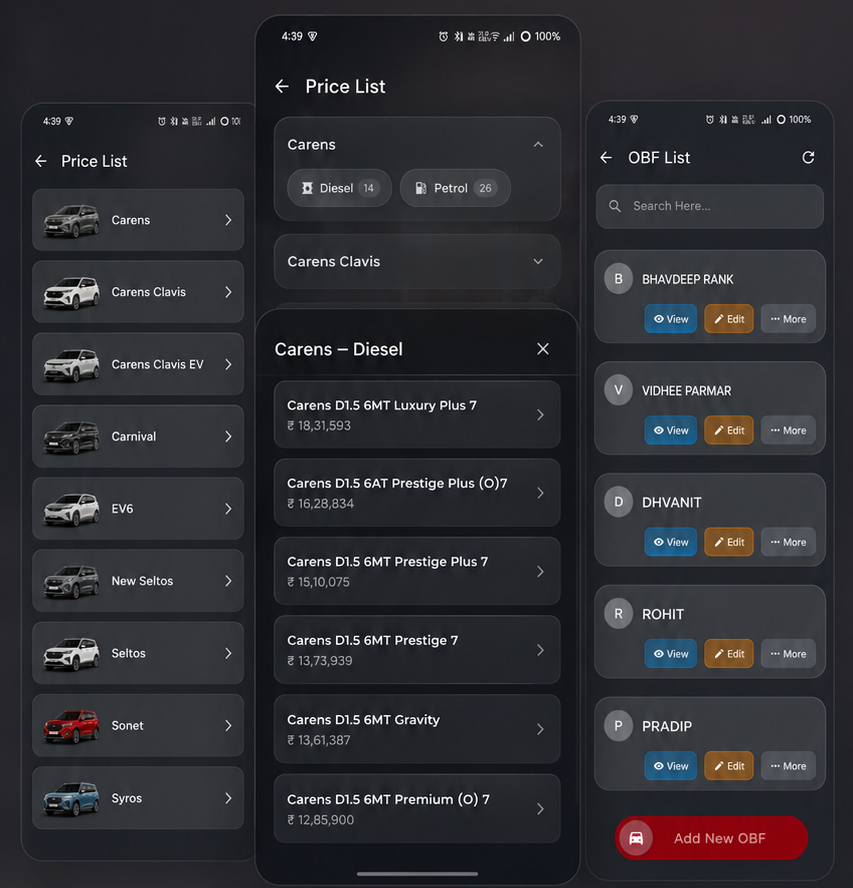This screenshot has width=853, height=888.
Task: Open More options for BHAVDEEP RANK
Action: (x=788, y=319)
